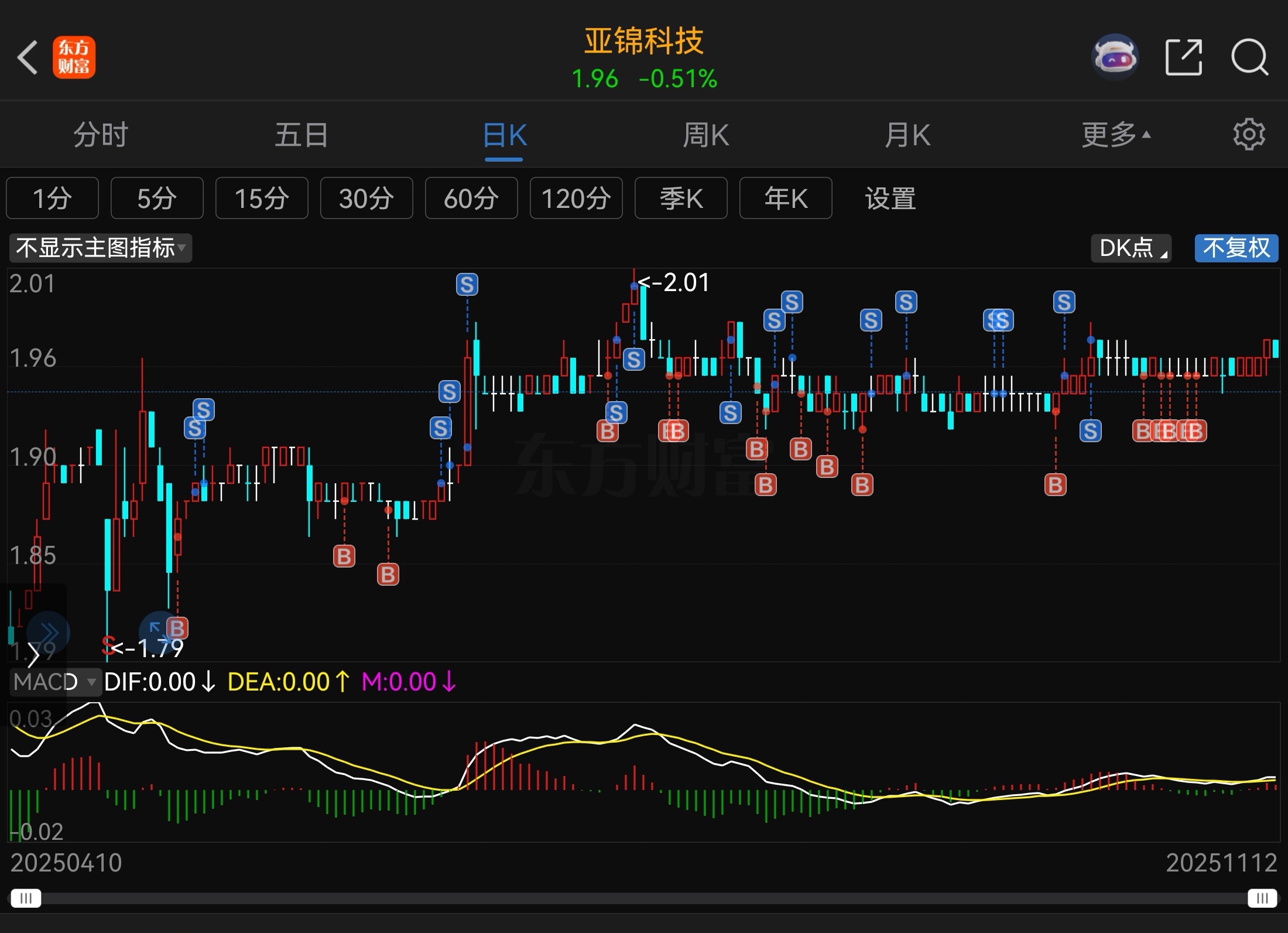Select the 15分 interval option

pos(261,199)
